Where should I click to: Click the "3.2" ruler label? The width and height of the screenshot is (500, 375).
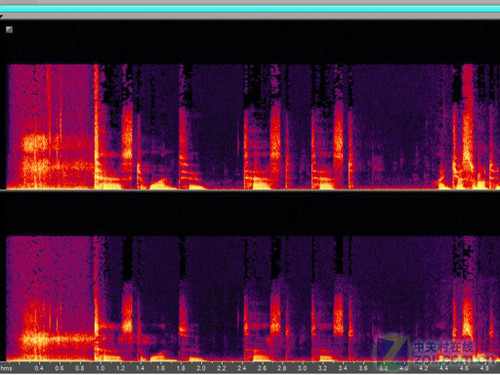point(322,368)
